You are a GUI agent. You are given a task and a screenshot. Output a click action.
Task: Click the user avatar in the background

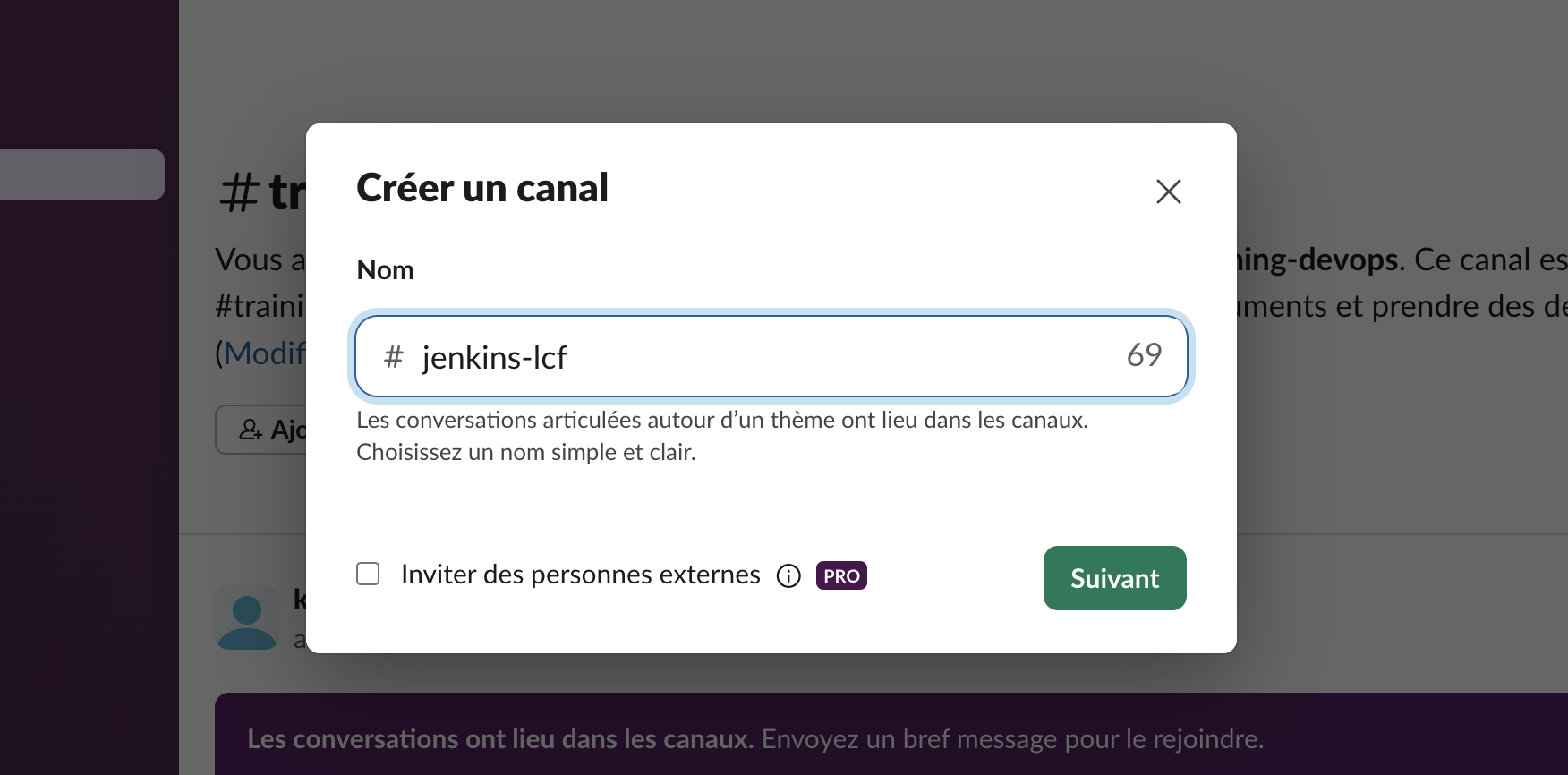click(247, 617)
